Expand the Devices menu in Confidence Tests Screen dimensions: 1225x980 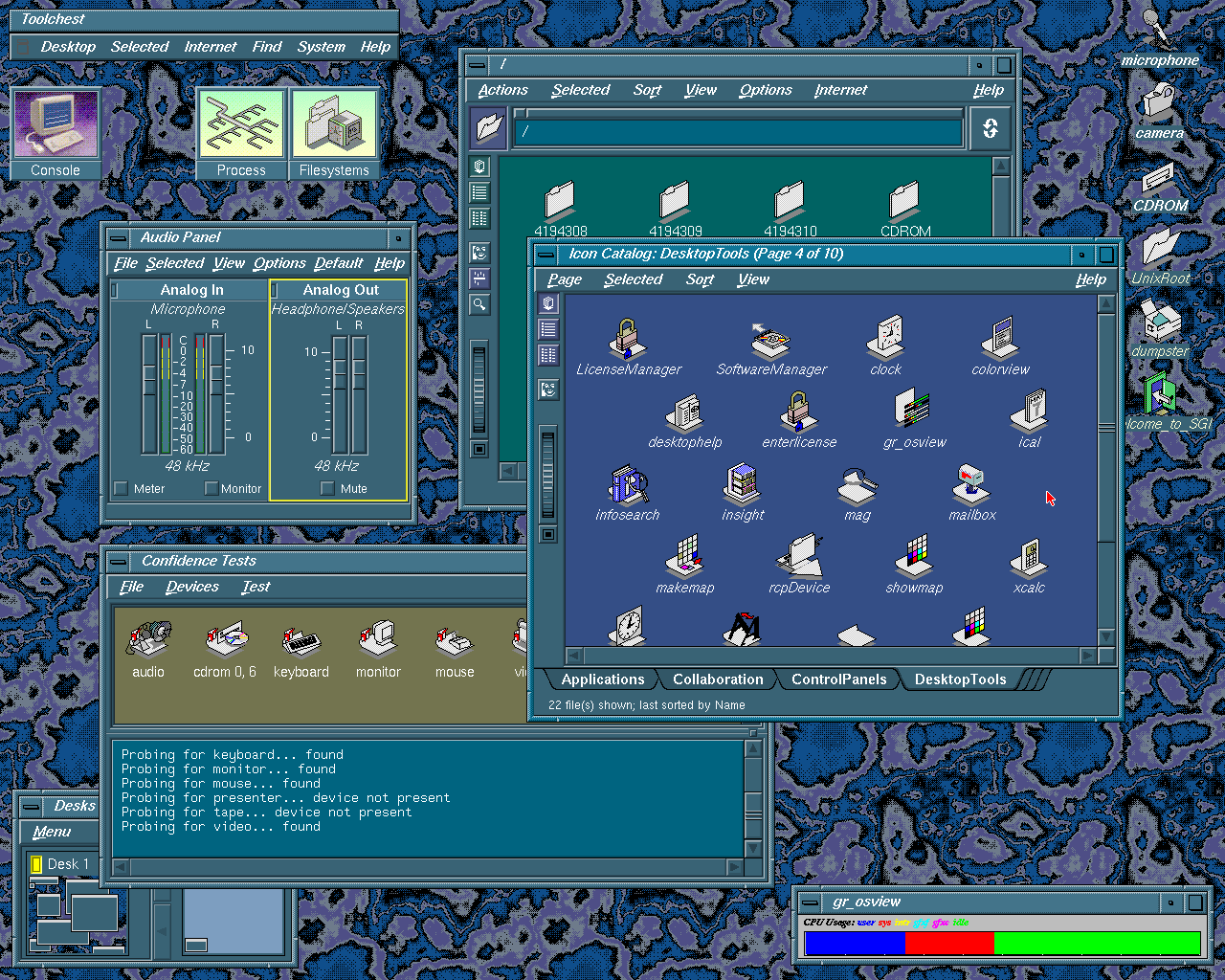pyautogui.click(x=191, y=587)
